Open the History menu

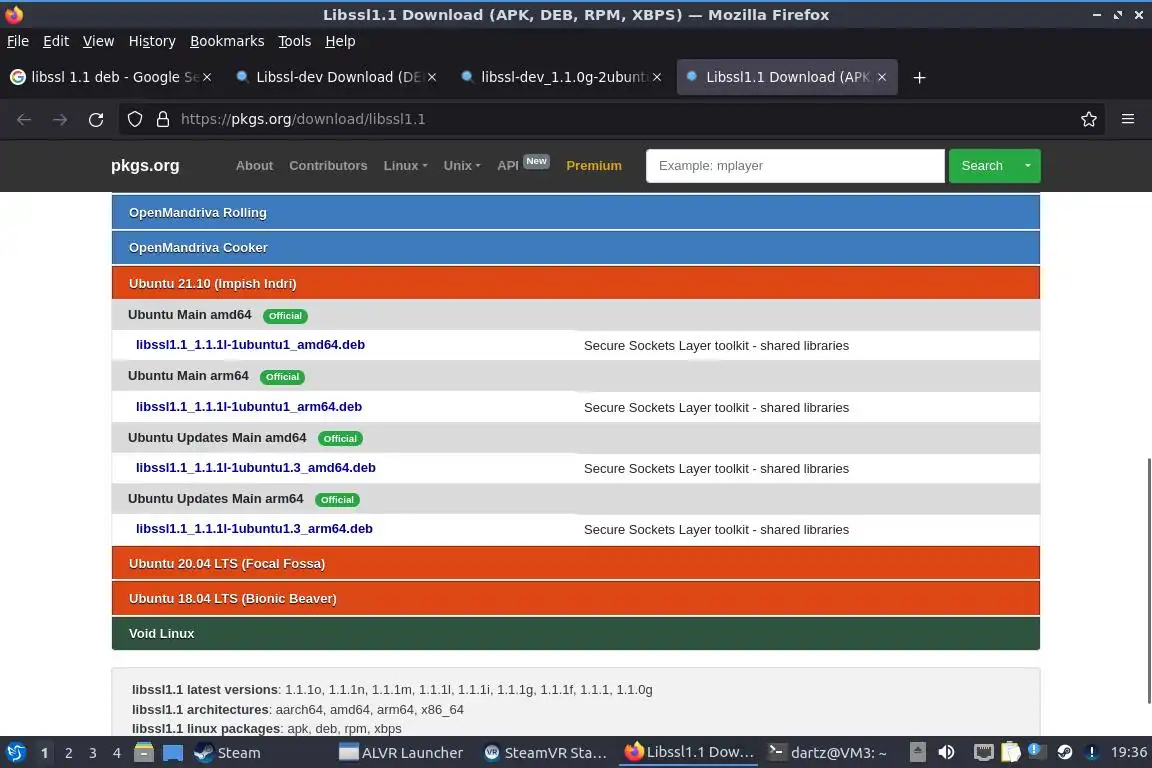152,41
